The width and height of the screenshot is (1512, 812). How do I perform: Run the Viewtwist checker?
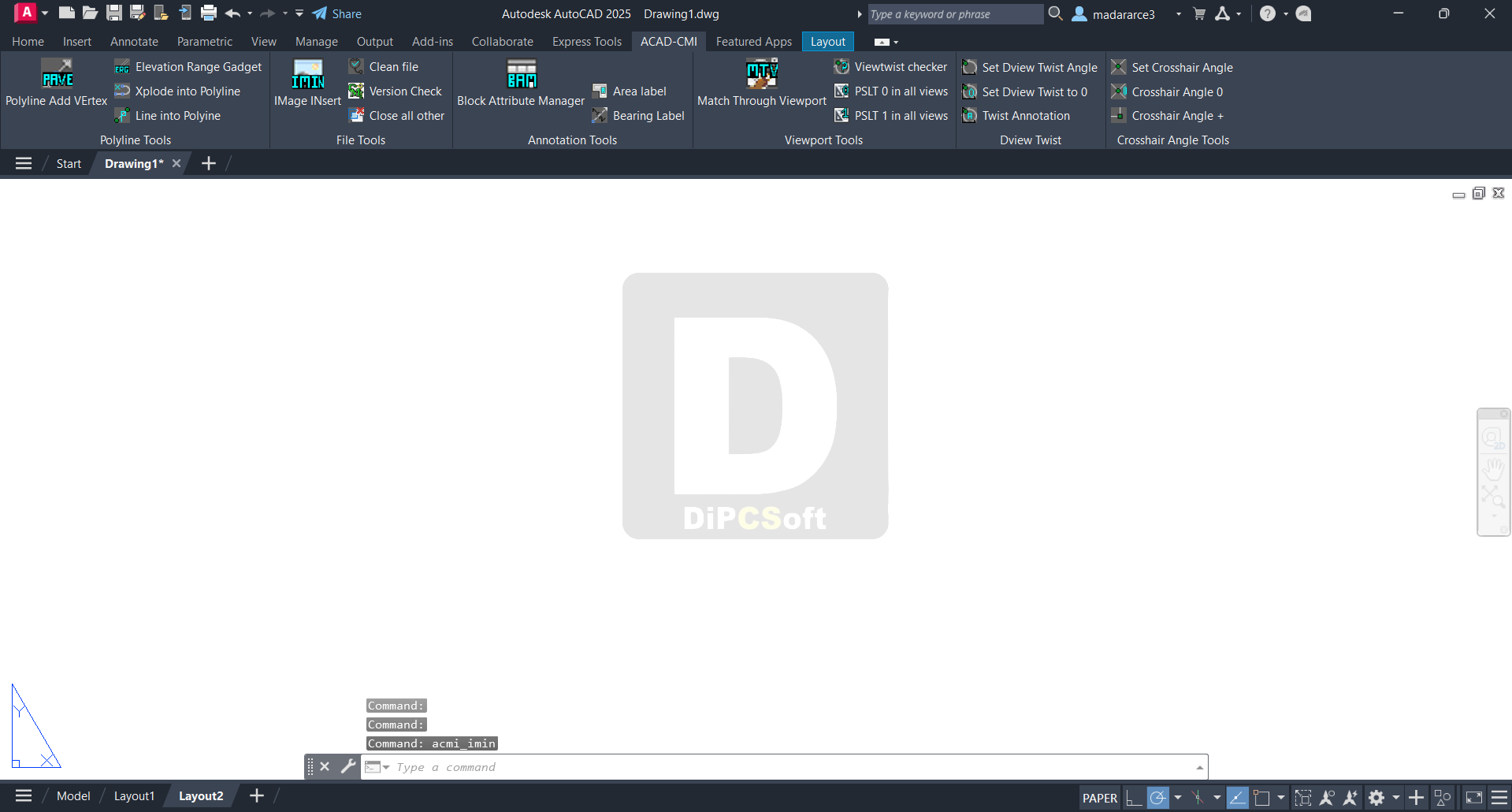pos(891,67)
